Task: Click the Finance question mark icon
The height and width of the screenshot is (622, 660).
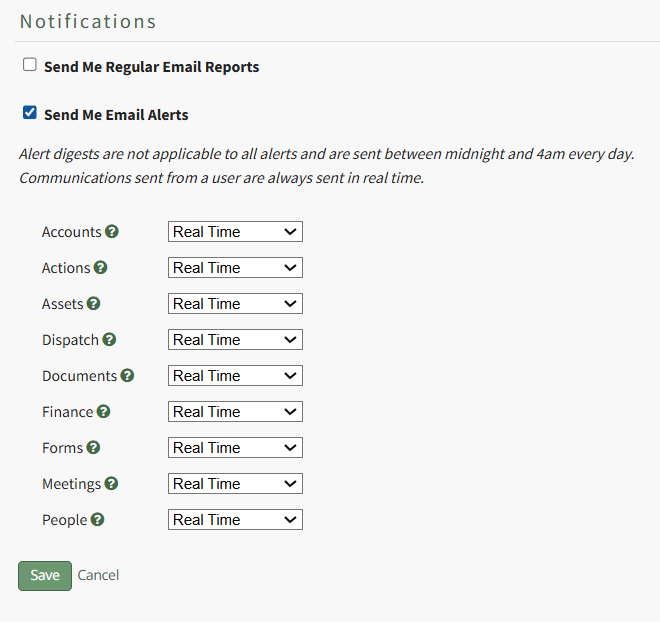Action: [x=104, y=412]
